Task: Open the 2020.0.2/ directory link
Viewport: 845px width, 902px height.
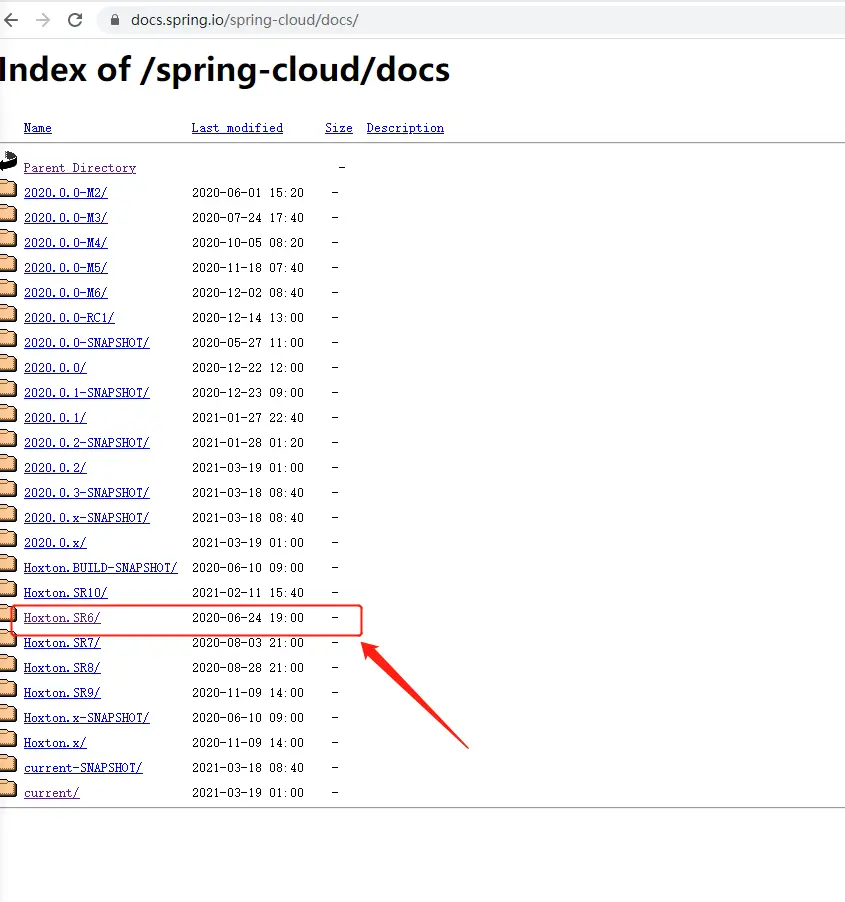Action: (55, 468)
